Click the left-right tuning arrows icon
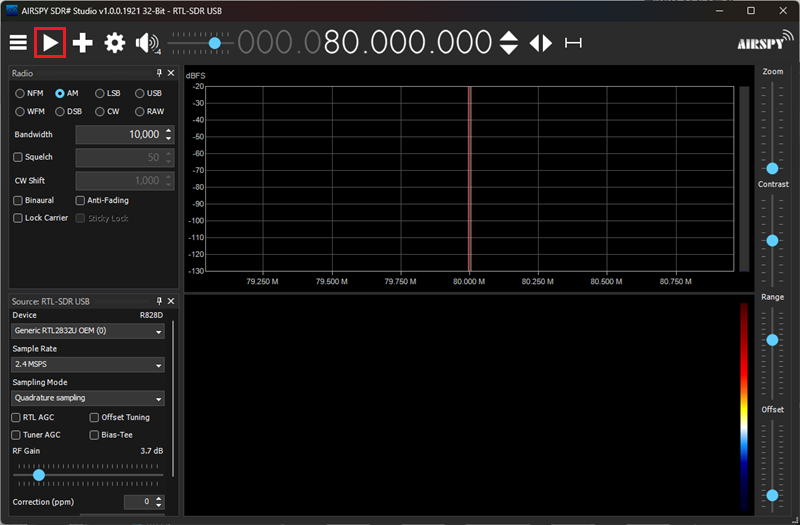Screen dimensions: 800x525 pos(540,43)
